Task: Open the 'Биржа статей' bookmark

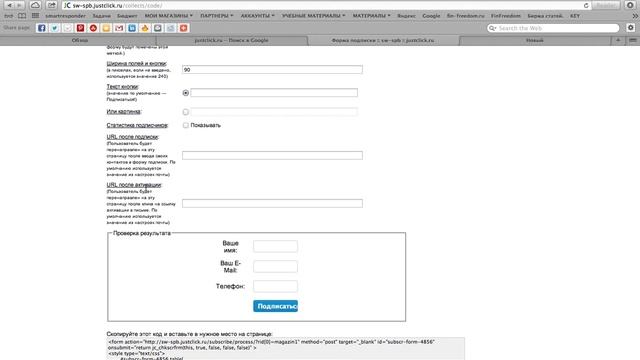Action: pyautogui.click(x=545, y=16)
